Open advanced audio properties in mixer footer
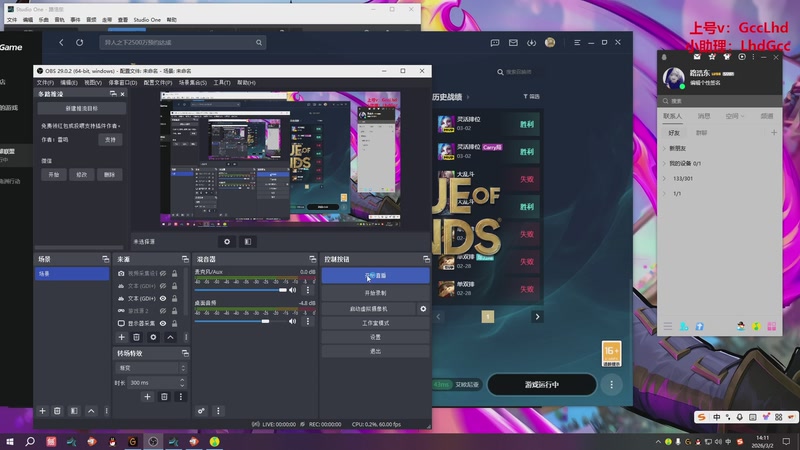800x450 pixels. [x=202, y=411]
